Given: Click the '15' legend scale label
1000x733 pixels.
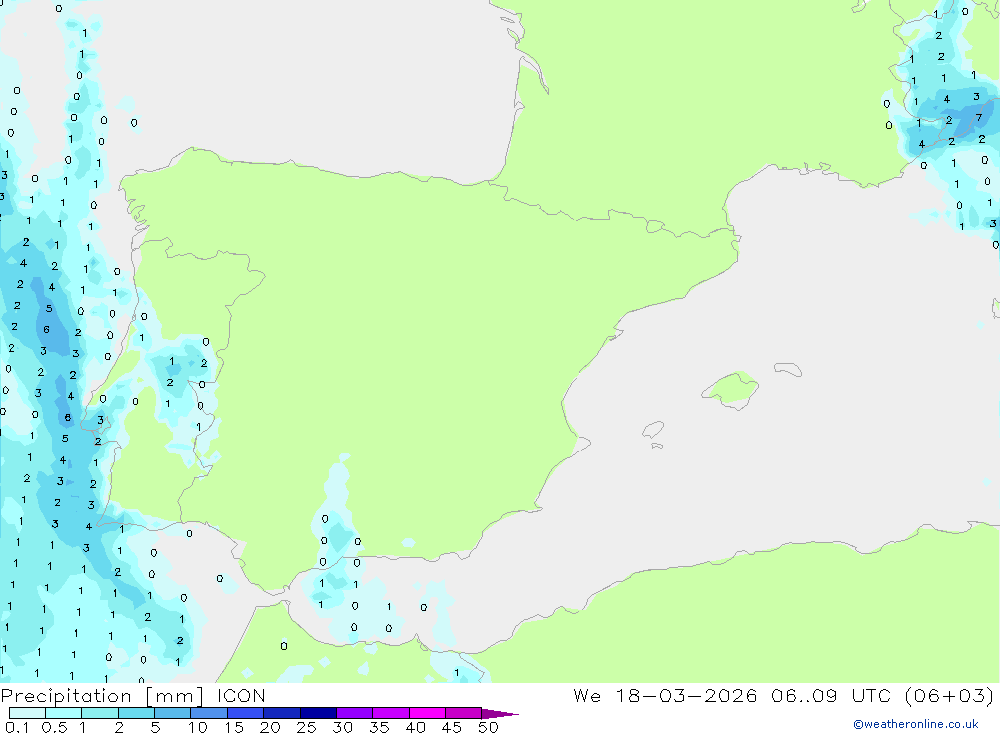Looking at the screenshot, I should pyautogui.click(x=234, y=727).
